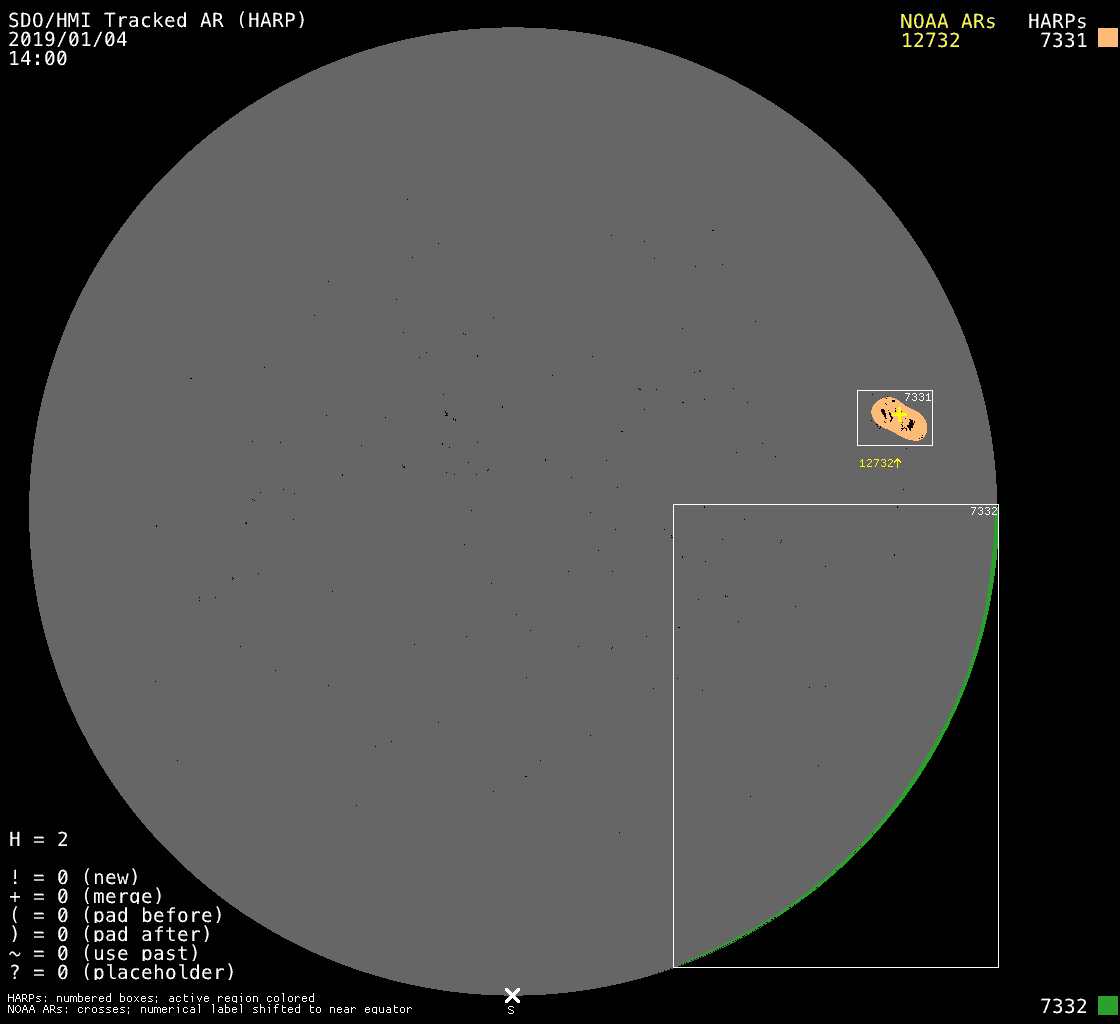Click the 7331 label inside the small HARP box
The image size is (1120, 1024).
tap(918, 397)
